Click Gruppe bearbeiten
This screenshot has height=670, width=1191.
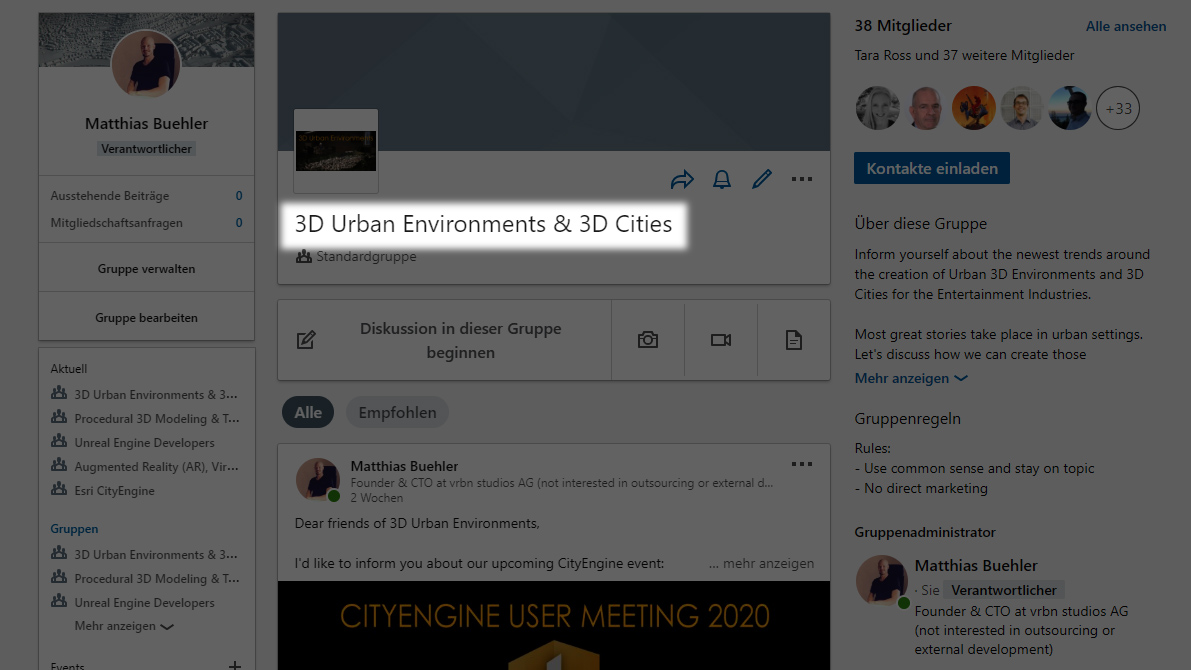tap(147, 318)
